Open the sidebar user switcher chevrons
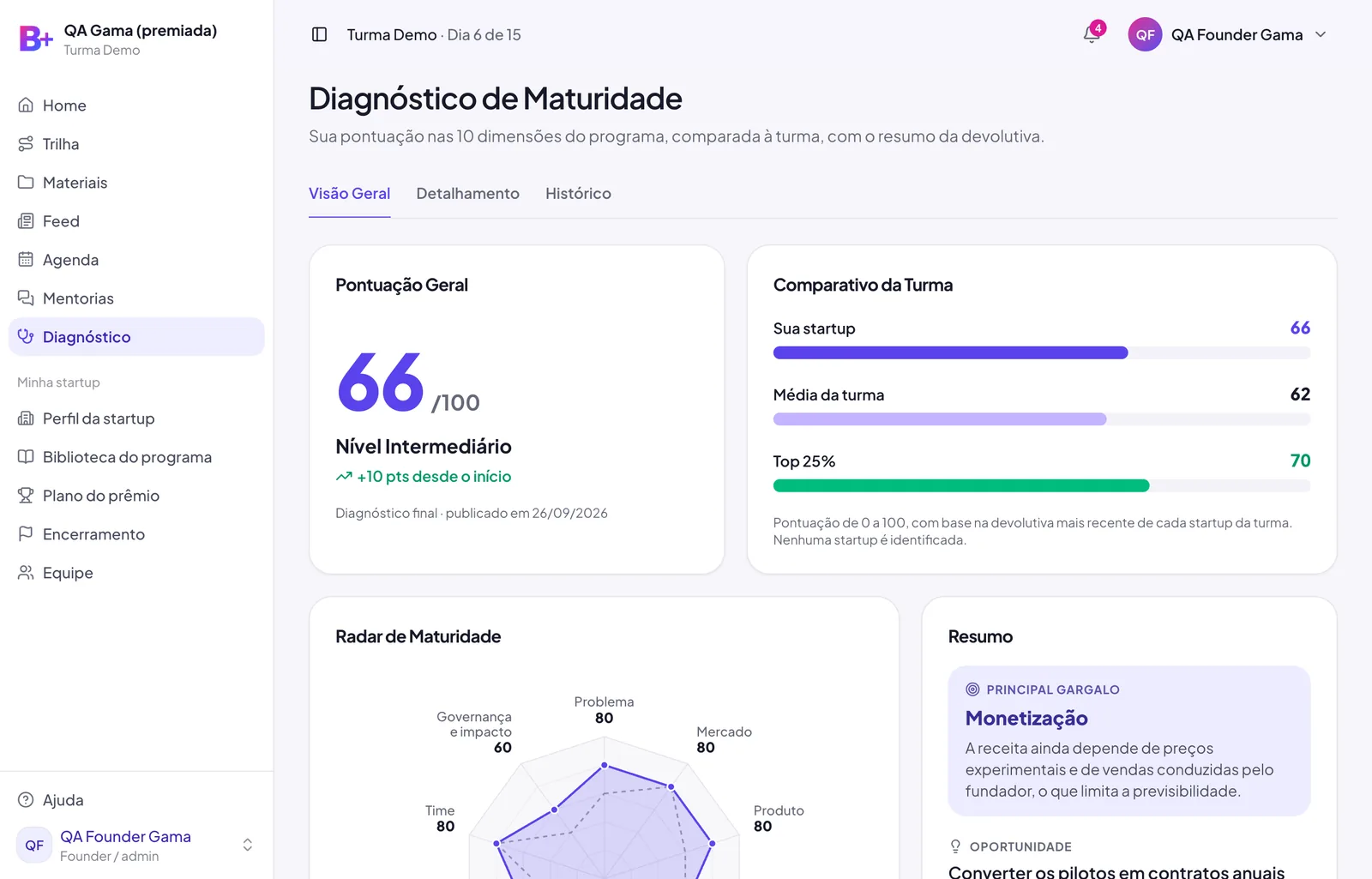Screen dimensions: 1372x879 248,845
